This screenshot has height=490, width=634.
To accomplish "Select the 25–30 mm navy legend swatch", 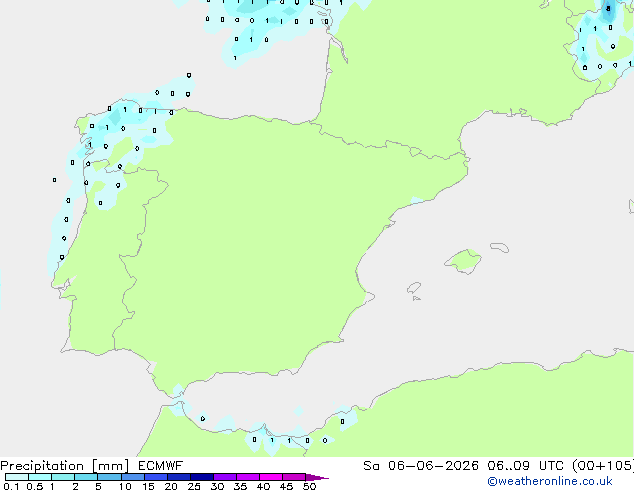I will coord(202,477).
